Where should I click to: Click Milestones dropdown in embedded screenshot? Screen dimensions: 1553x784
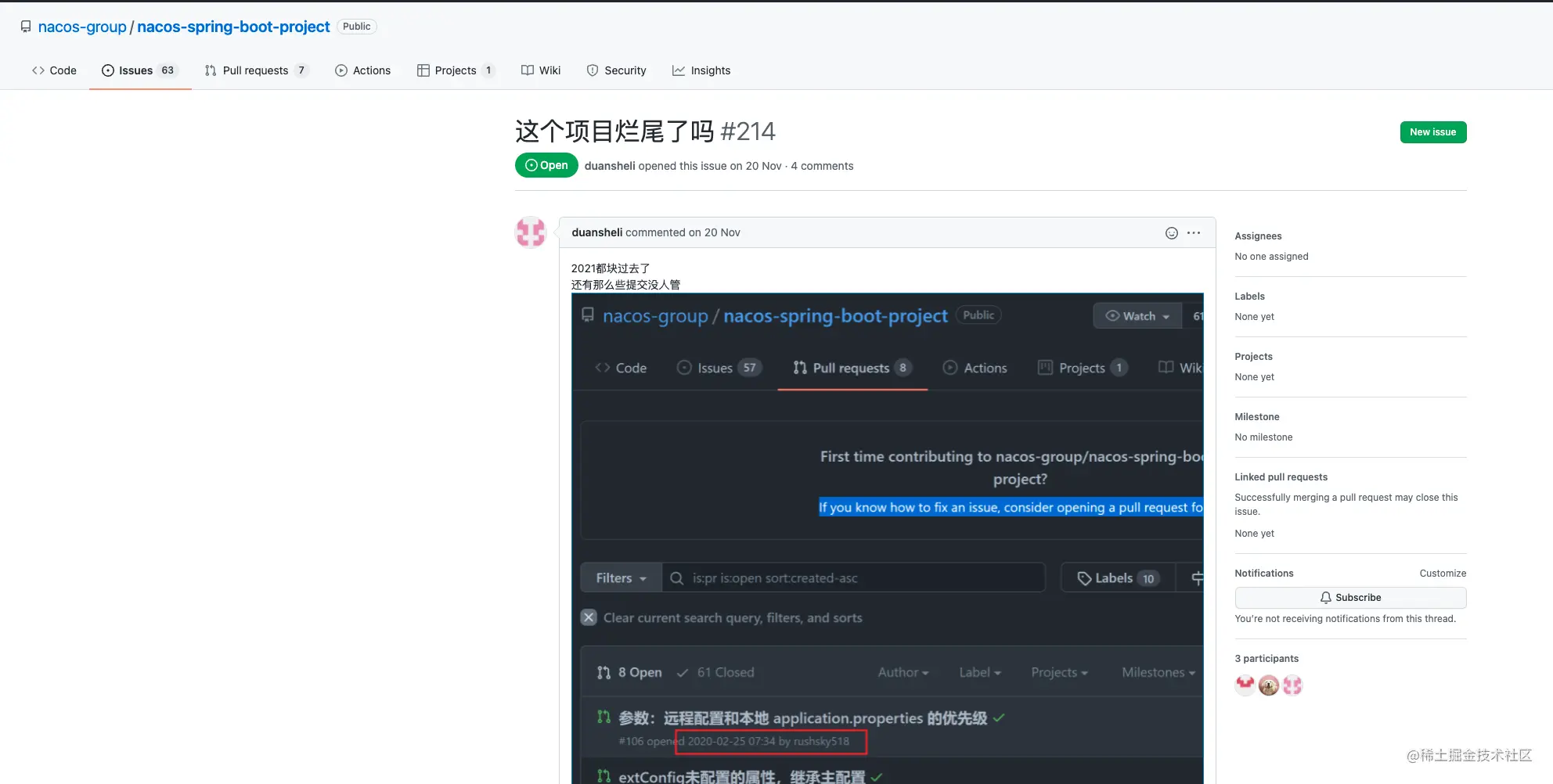(x=1158, y=672)
